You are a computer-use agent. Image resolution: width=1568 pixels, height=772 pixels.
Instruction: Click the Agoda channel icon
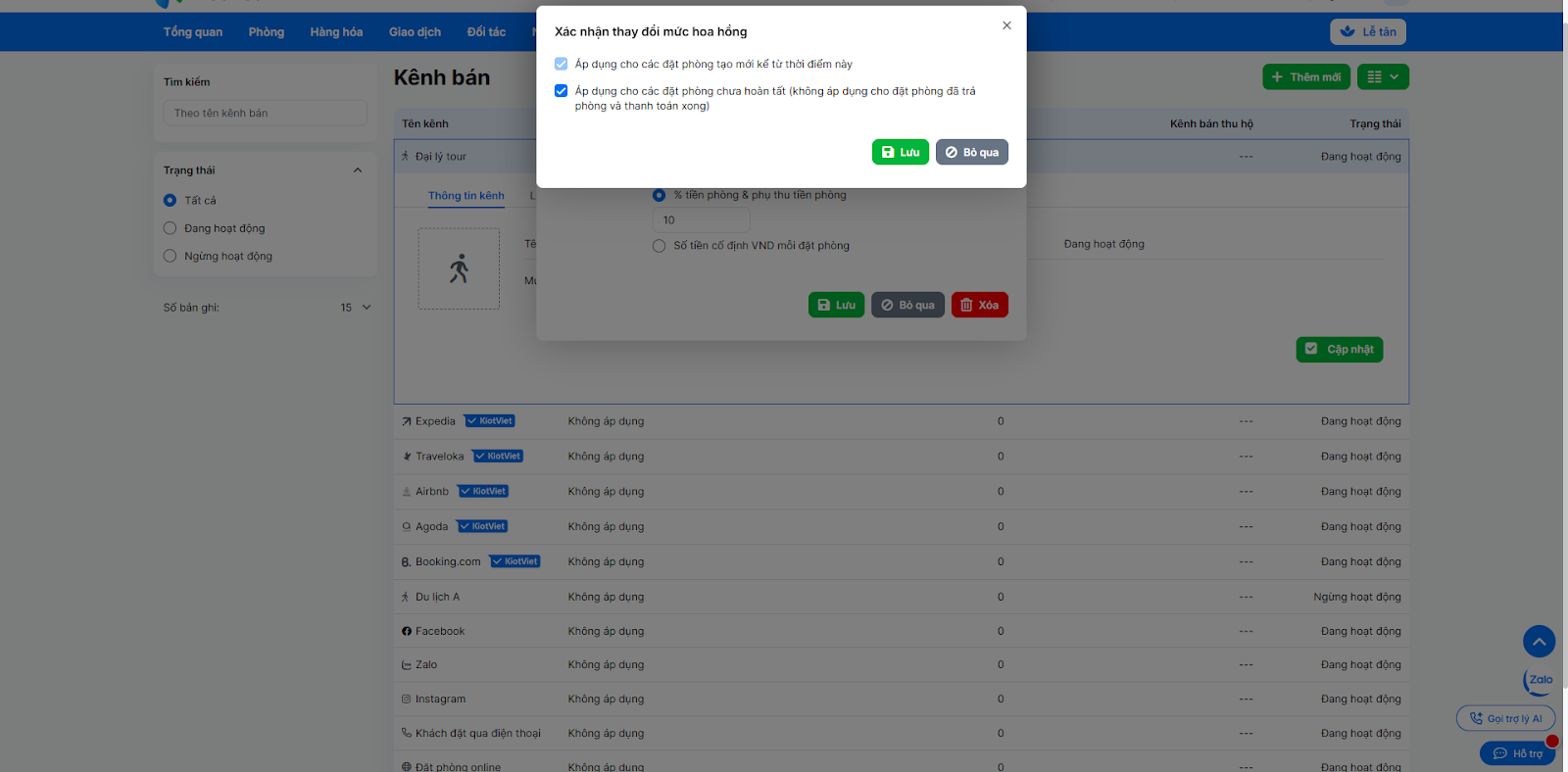click(407, 527)
